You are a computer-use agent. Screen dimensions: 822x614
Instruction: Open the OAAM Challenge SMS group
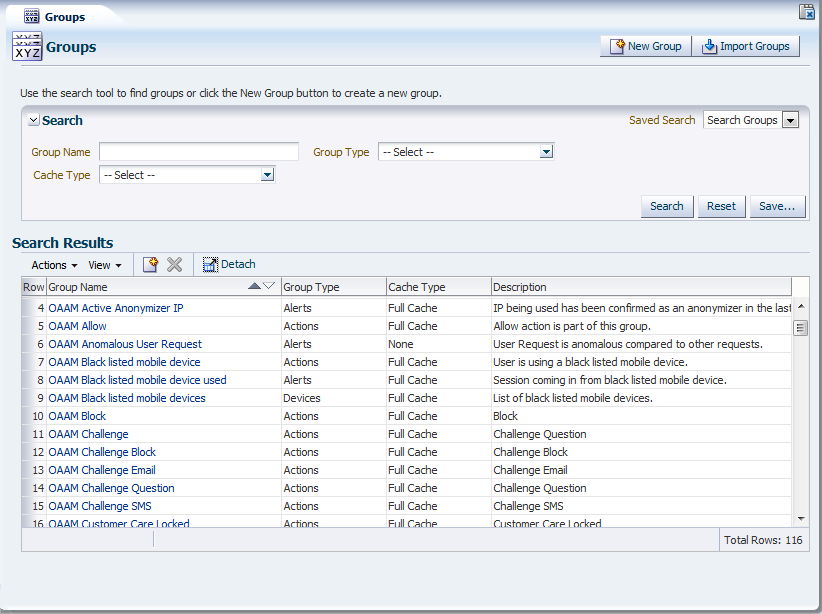point(100,506)
